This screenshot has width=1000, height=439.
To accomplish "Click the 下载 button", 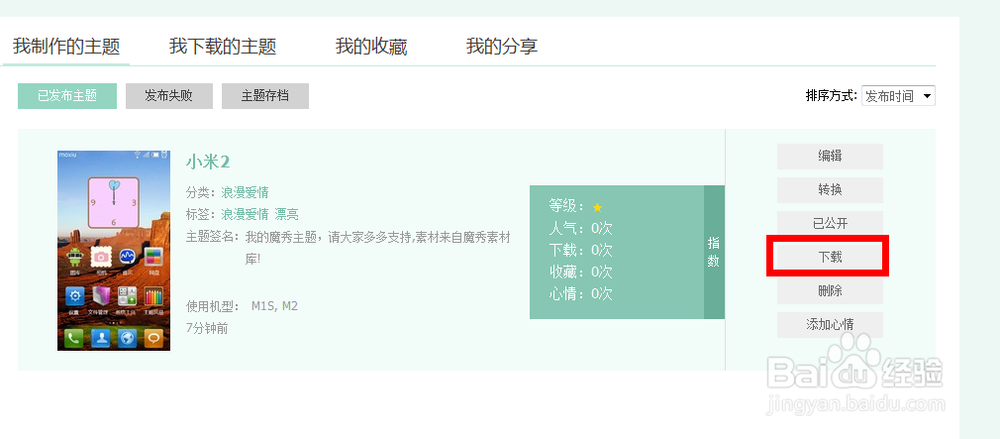I will (830, 257).
